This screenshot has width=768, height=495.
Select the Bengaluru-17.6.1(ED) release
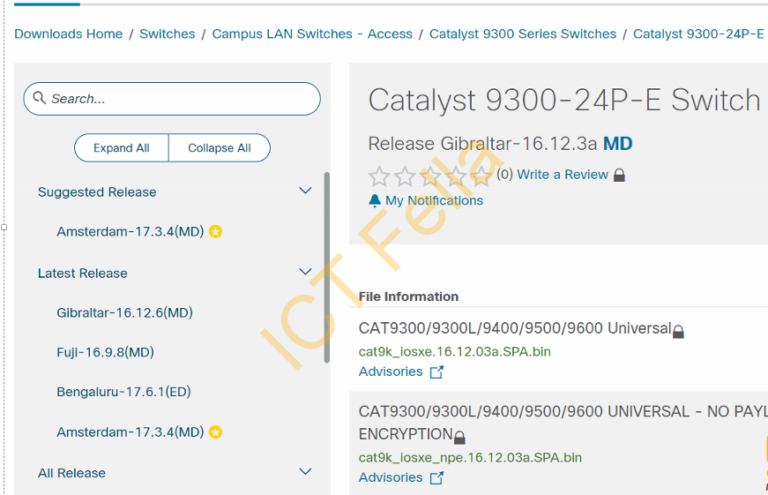[x=123, y=392]
